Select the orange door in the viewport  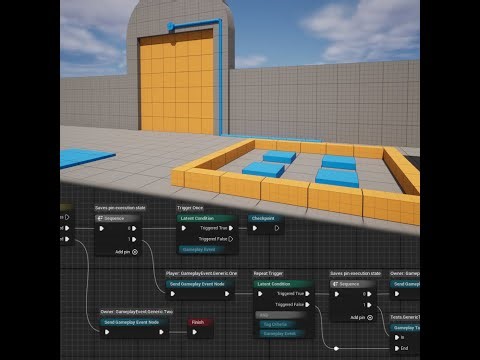(176, 82)
